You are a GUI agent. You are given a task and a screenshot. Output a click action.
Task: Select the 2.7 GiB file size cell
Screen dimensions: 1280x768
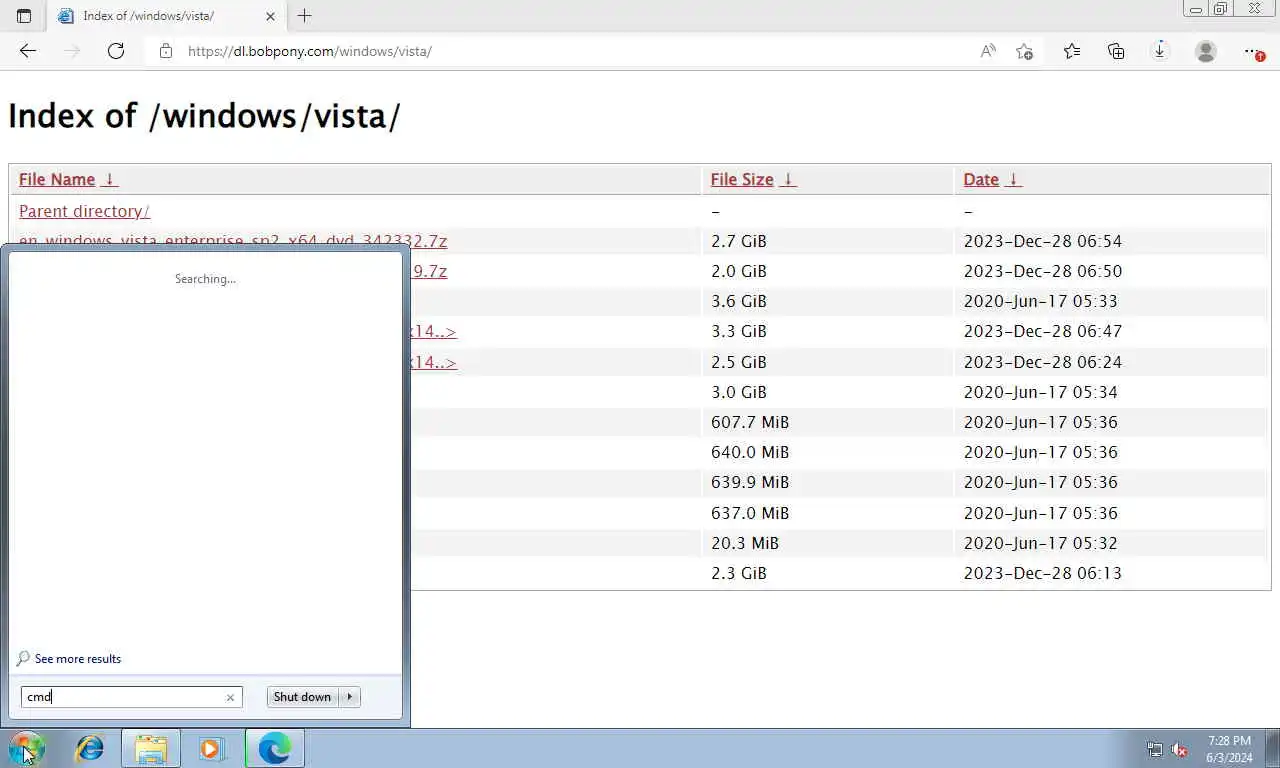point(739,241)
